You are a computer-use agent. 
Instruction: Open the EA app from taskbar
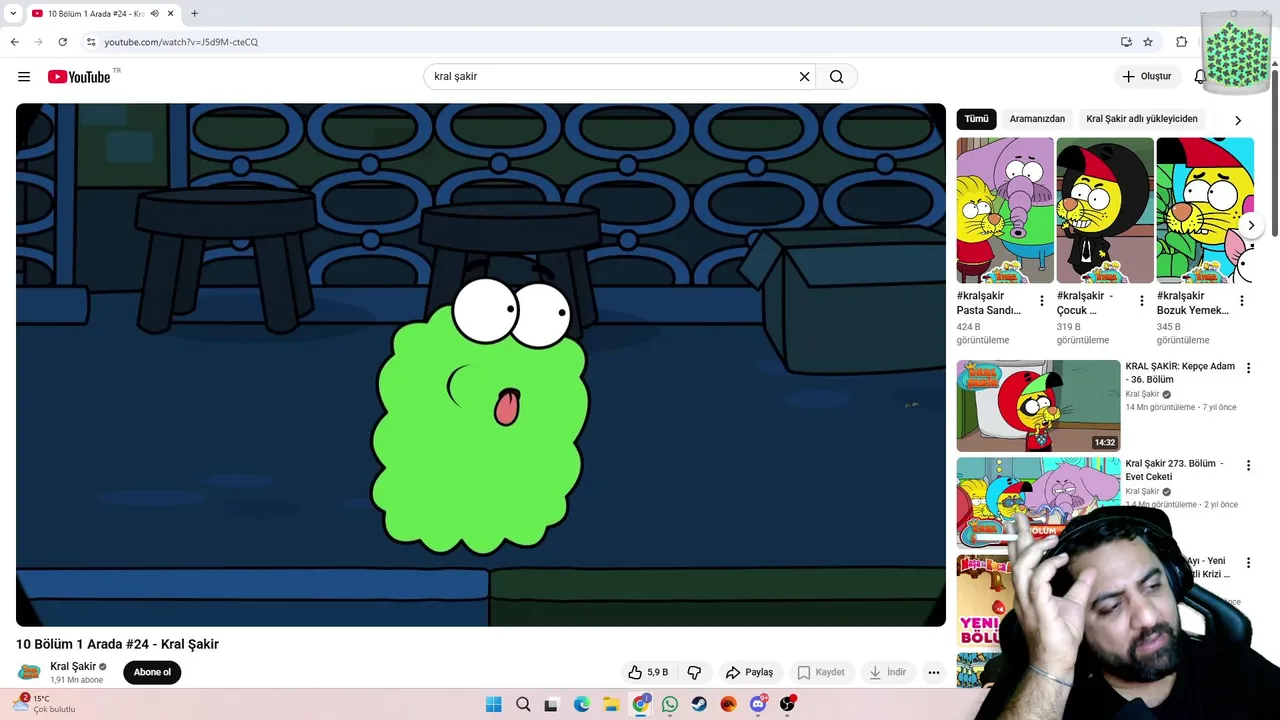pos(728,704)
